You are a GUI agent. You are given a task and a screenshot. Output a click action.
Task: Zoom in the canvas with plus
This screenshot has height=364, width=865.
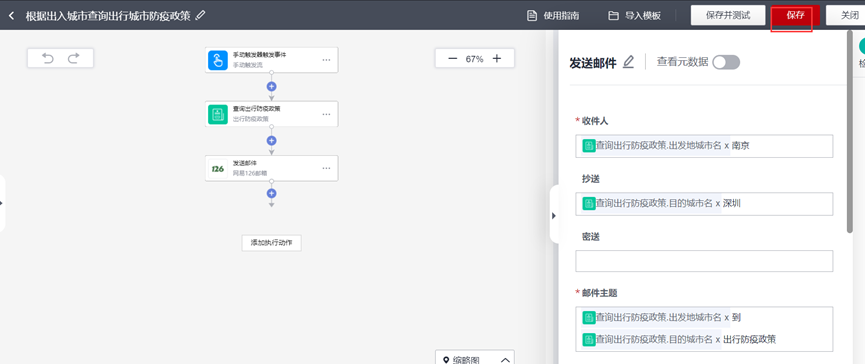click(x=496, y=58)
